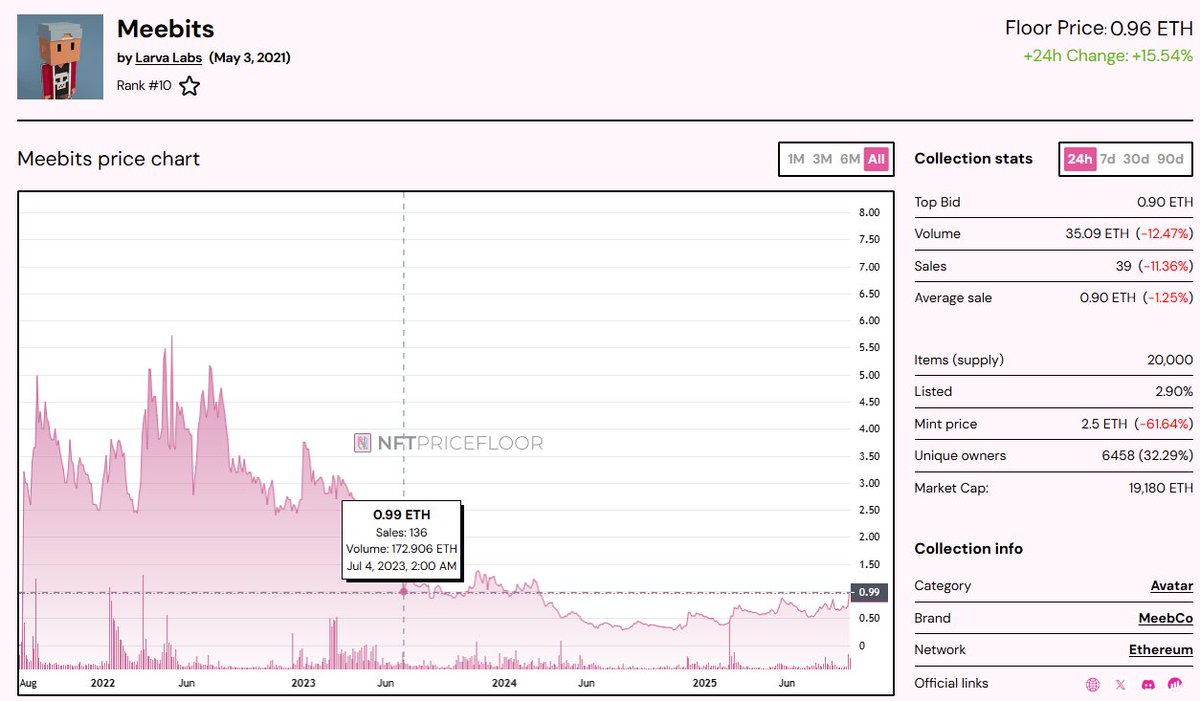Click the Official links label
Image resolution: width=1200 pixels, height=701 pixels.
(x=951, y=683)
